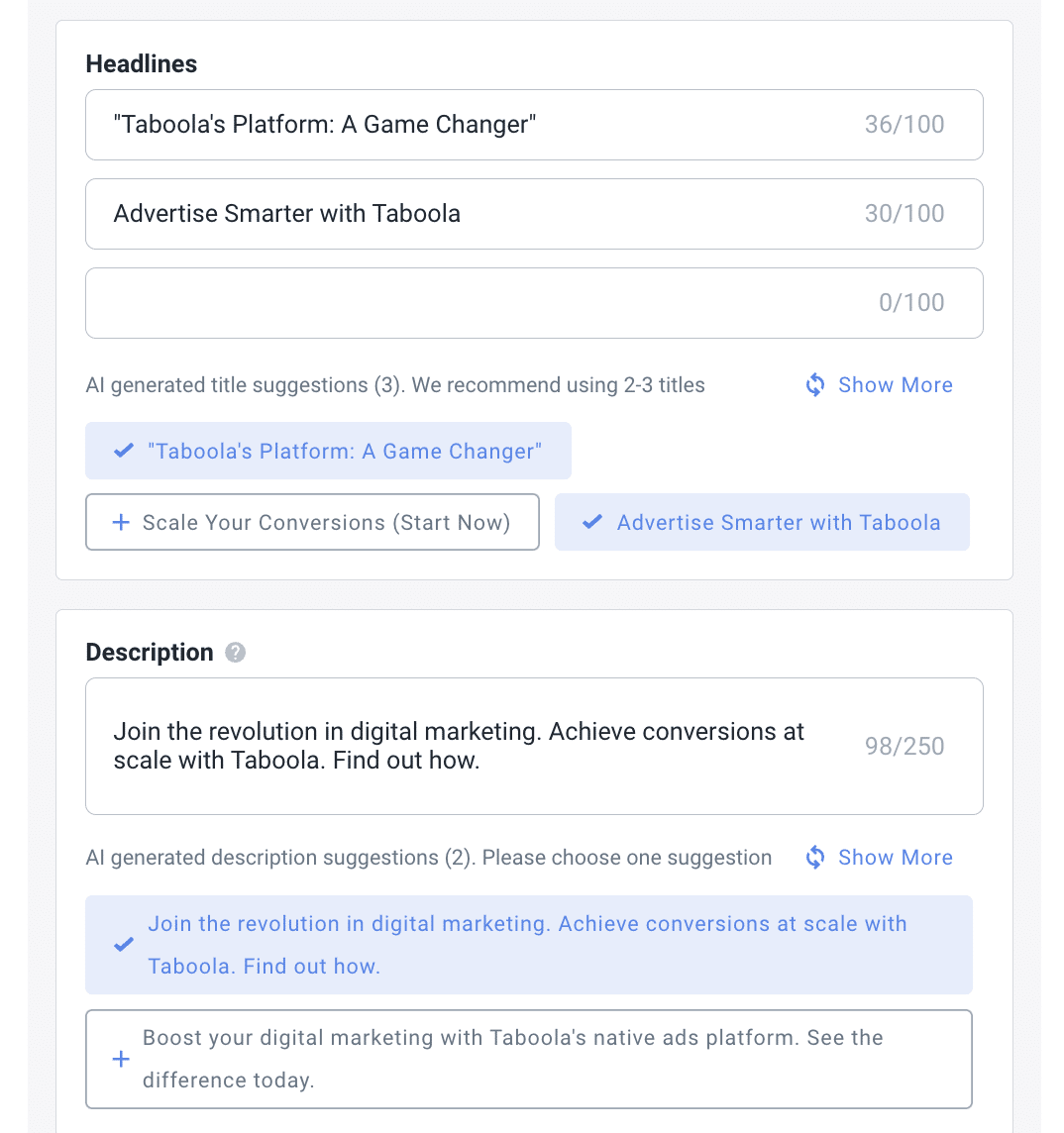
Task: Click the 0/100 character counter
Action: [x=910, y=302]
